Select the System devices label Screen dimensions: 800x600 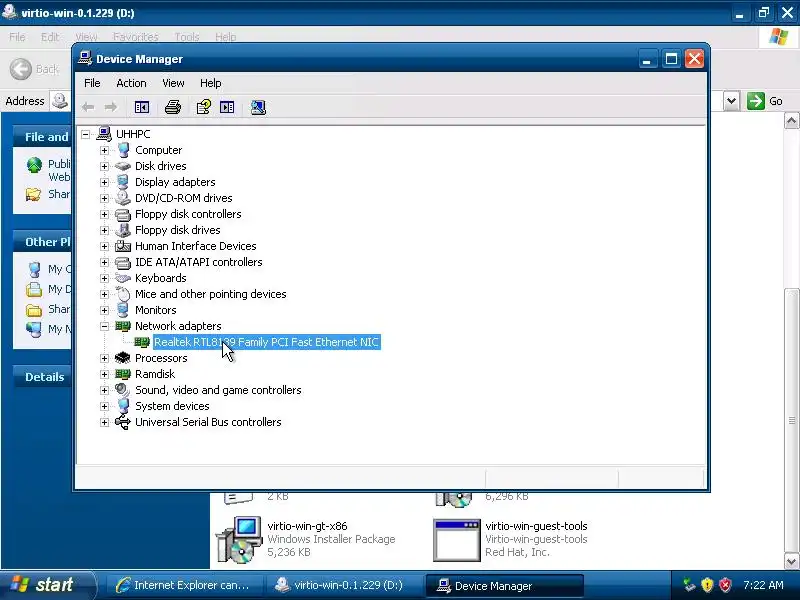172,406
